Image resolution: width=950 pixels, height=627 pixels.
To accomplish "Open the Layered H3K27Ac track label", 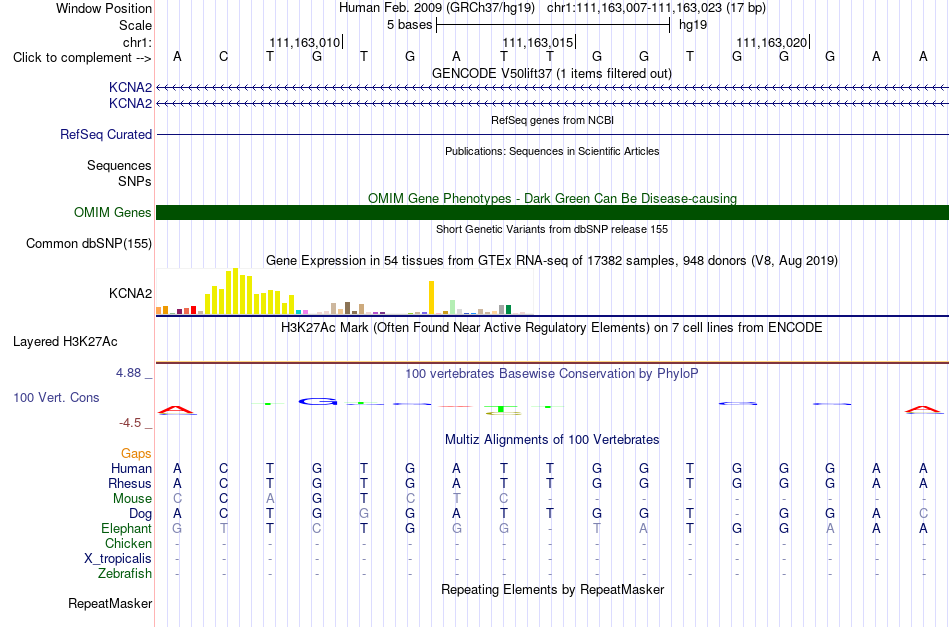I will coord(65,342).
